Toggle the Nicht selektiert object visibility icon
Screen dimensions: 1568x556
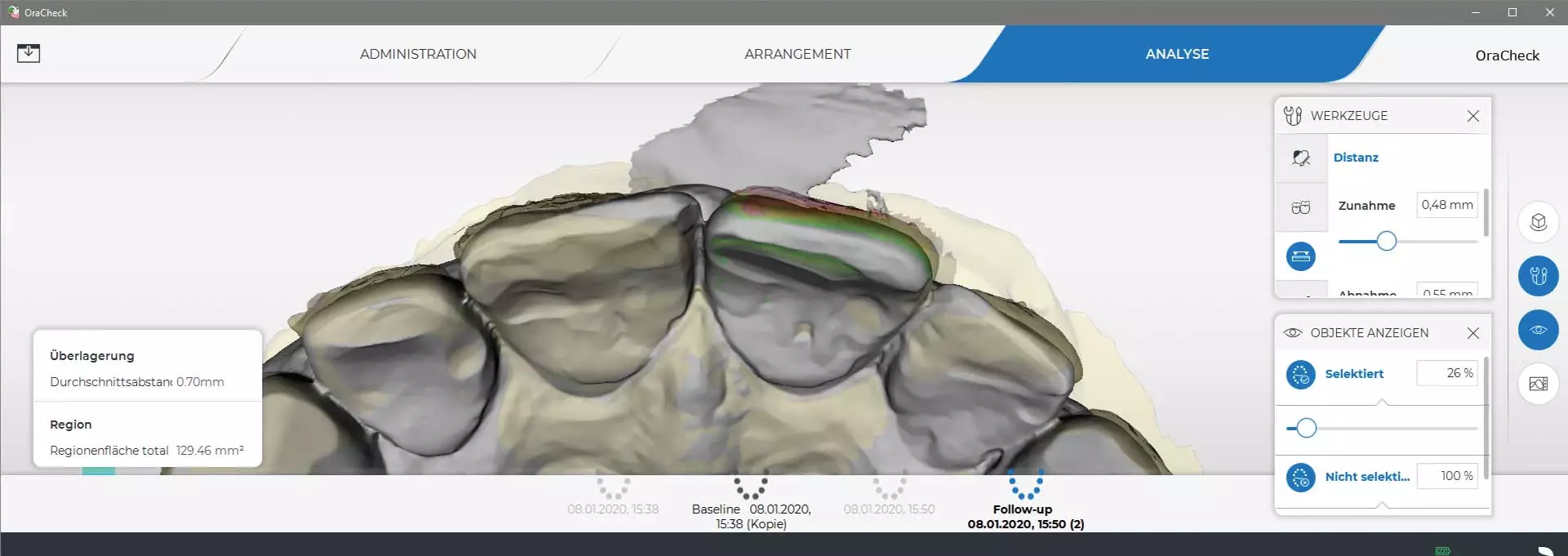point(1301,477)
